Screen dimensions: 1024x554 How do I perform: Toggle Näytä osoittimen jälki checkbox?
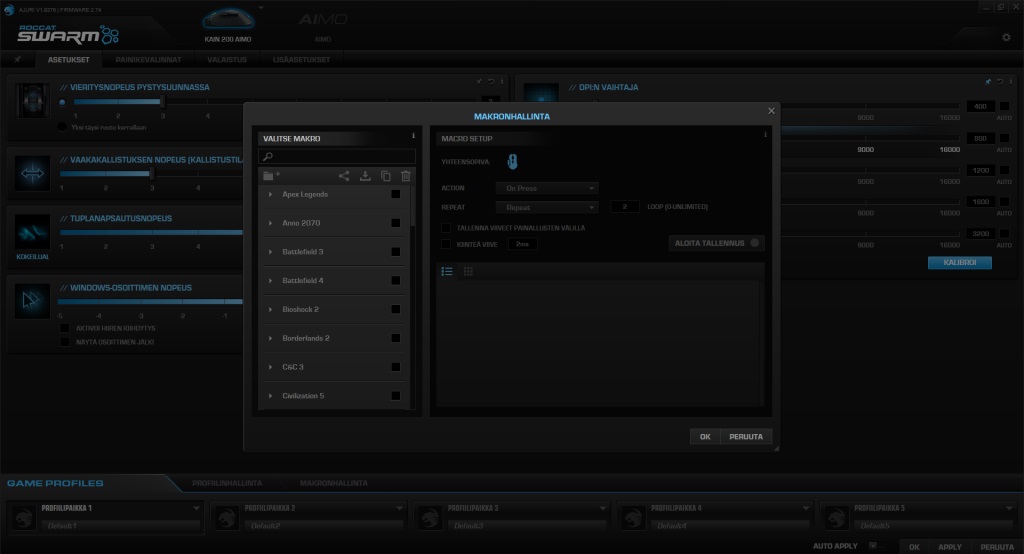click(x=65, y=342)
